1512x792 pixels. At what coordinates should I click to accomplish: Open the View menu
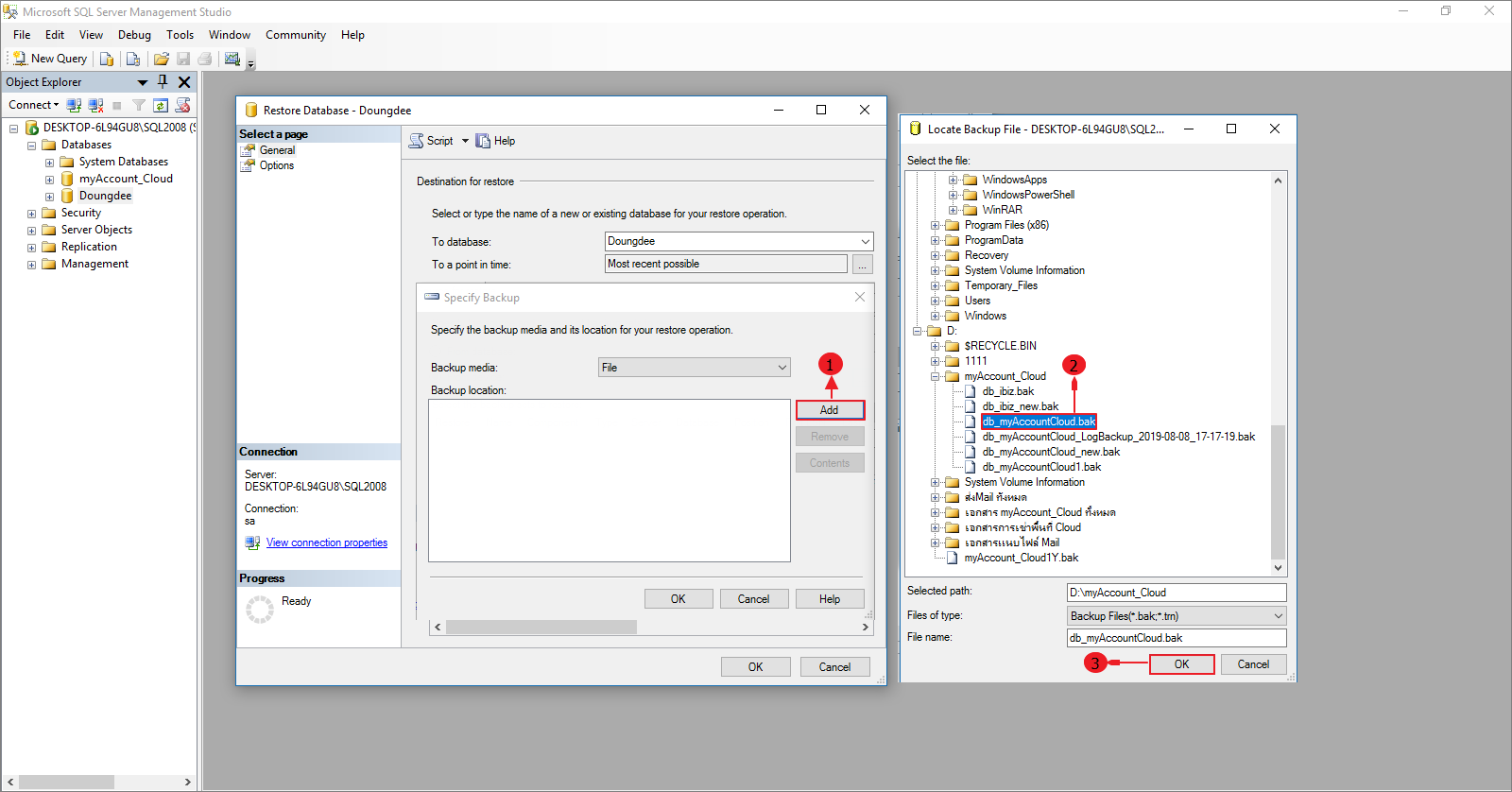click(92, 35)
